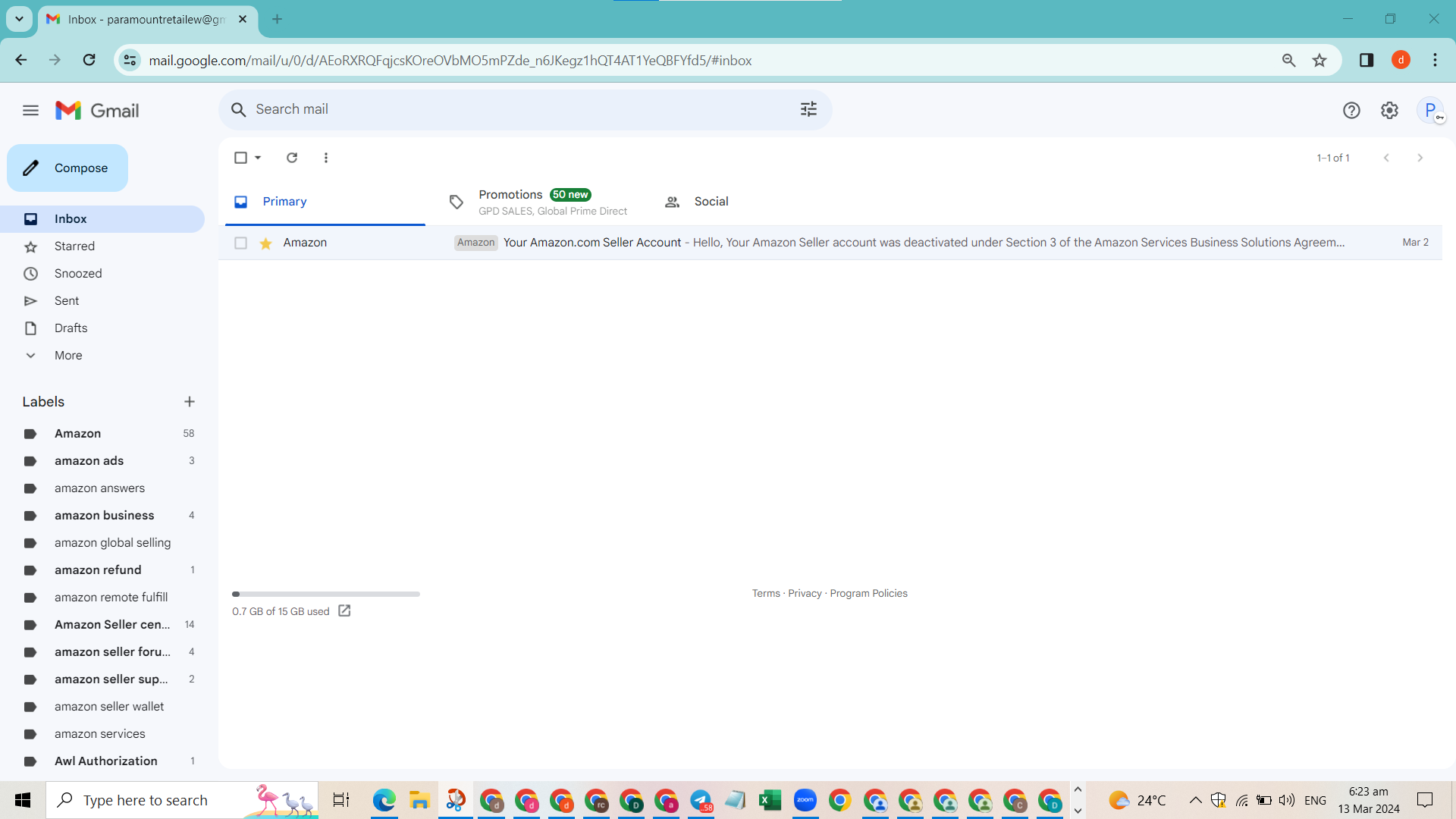The image size is (1456, 819).
Task: Open Chrome side panel icon
Action: click(x=1367, y=61)
